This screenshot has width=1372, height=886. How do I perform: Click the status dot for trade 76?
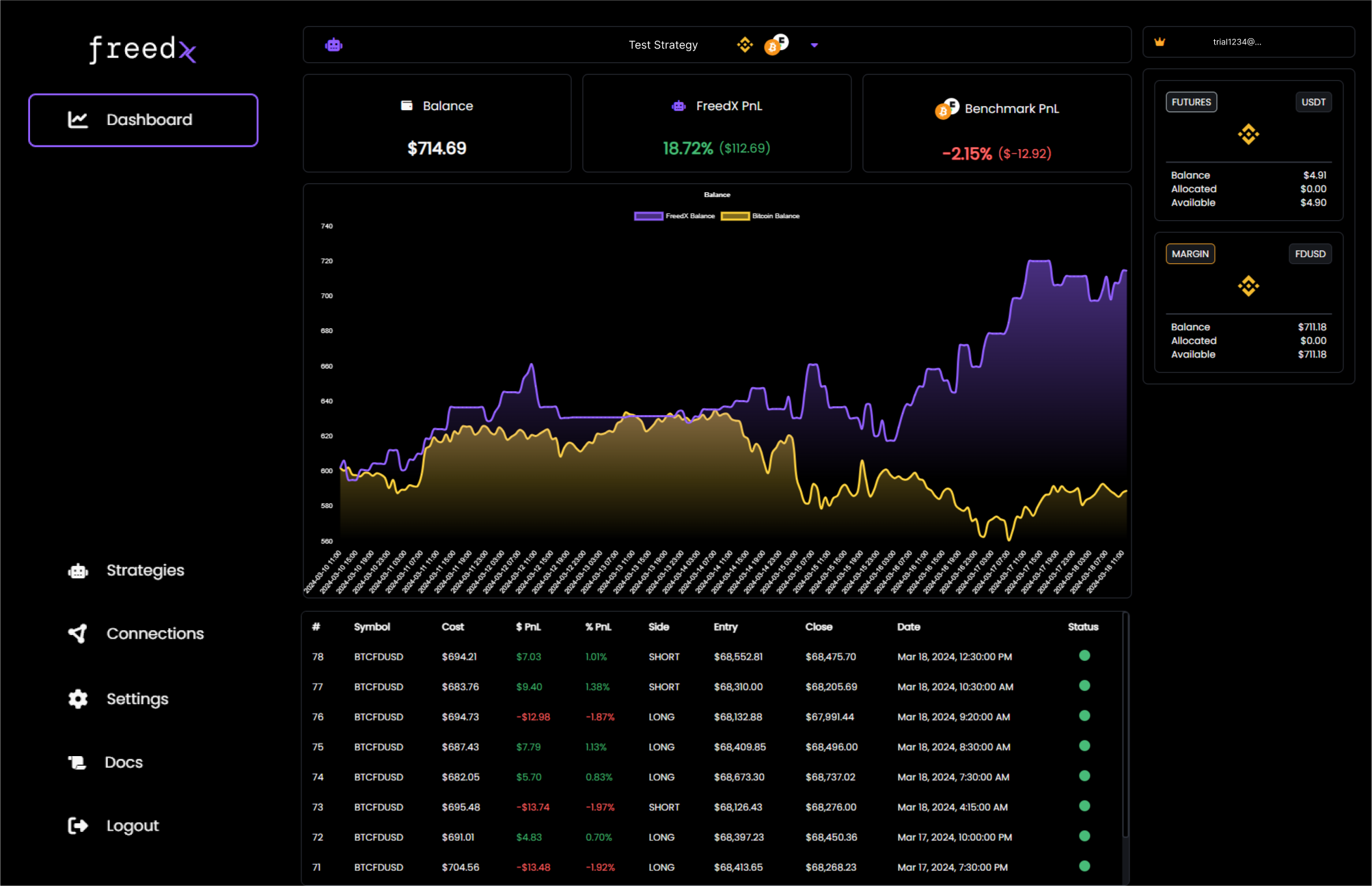[x=1084, y=716]
